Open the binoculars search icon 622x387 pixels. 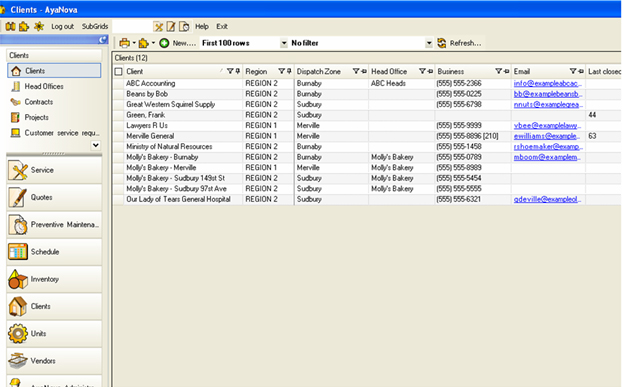tap(10, 27)
